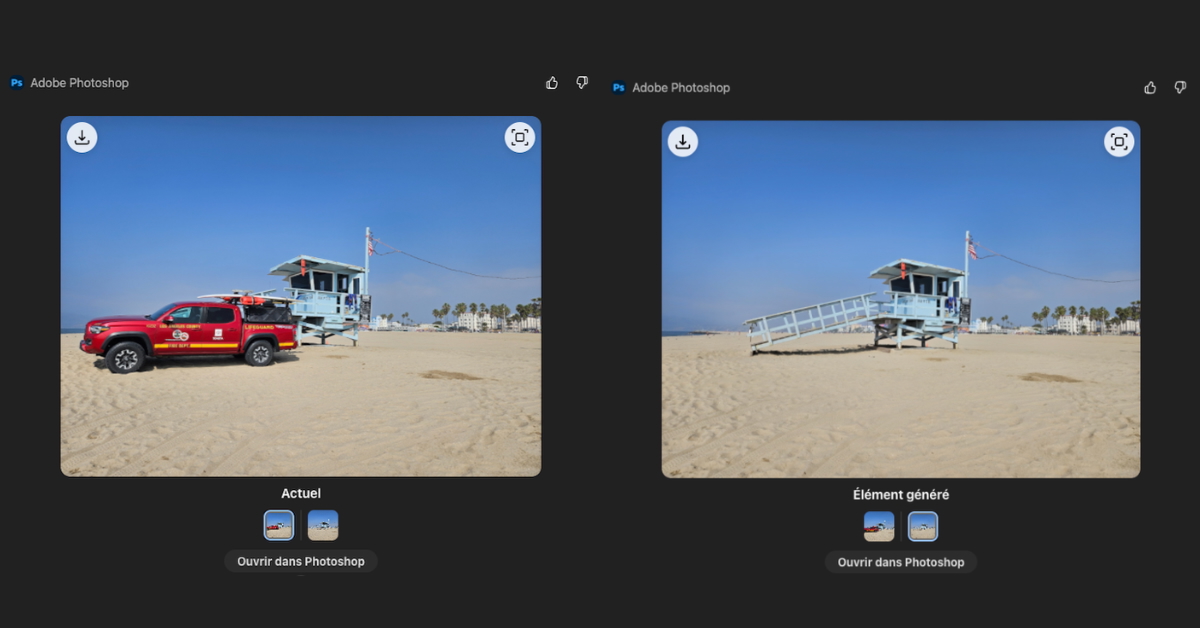This screenshot has width=1200, height=628.
Task: Click the left Adobe Photoshop label
Action: pos(79,83)
